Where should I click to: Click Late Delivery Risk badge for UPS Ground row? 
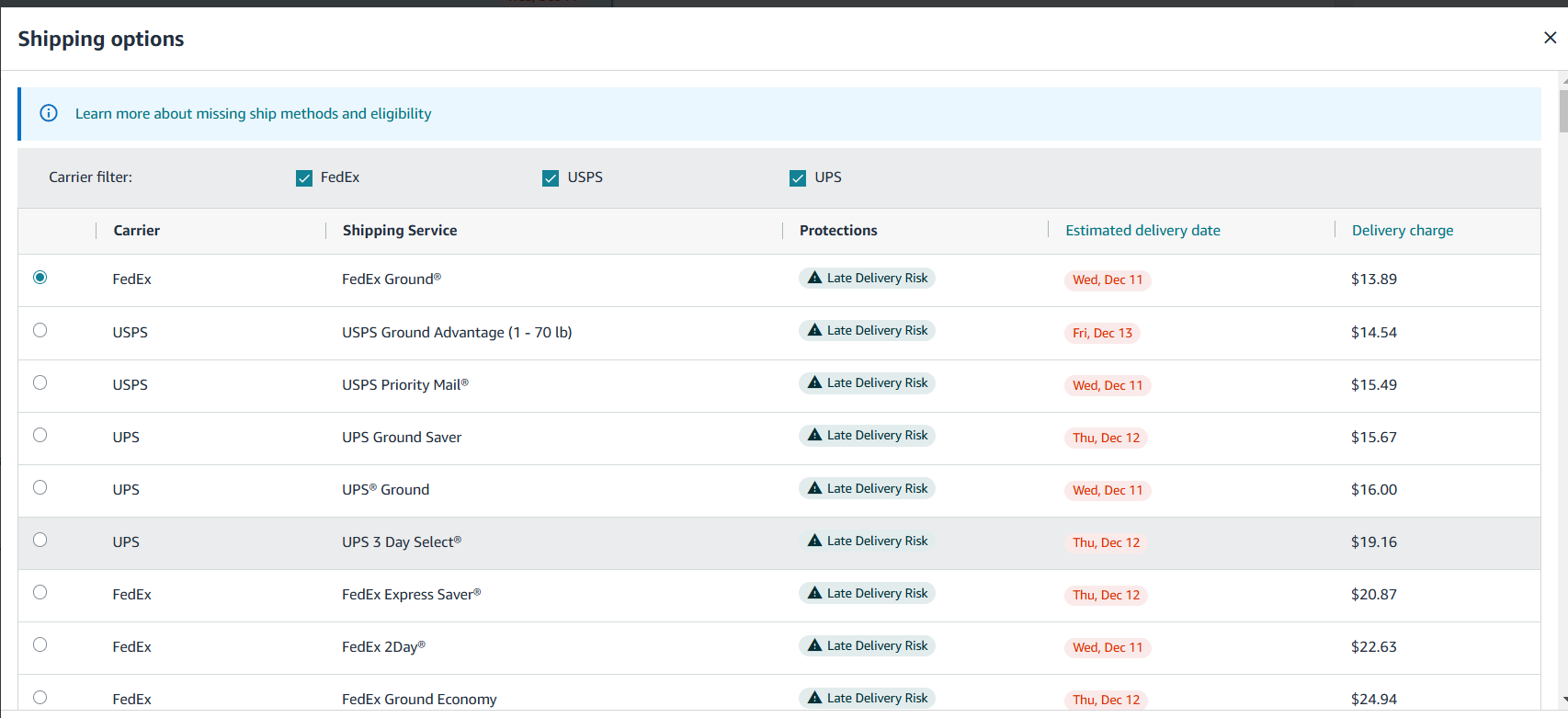tap(867, 489)
